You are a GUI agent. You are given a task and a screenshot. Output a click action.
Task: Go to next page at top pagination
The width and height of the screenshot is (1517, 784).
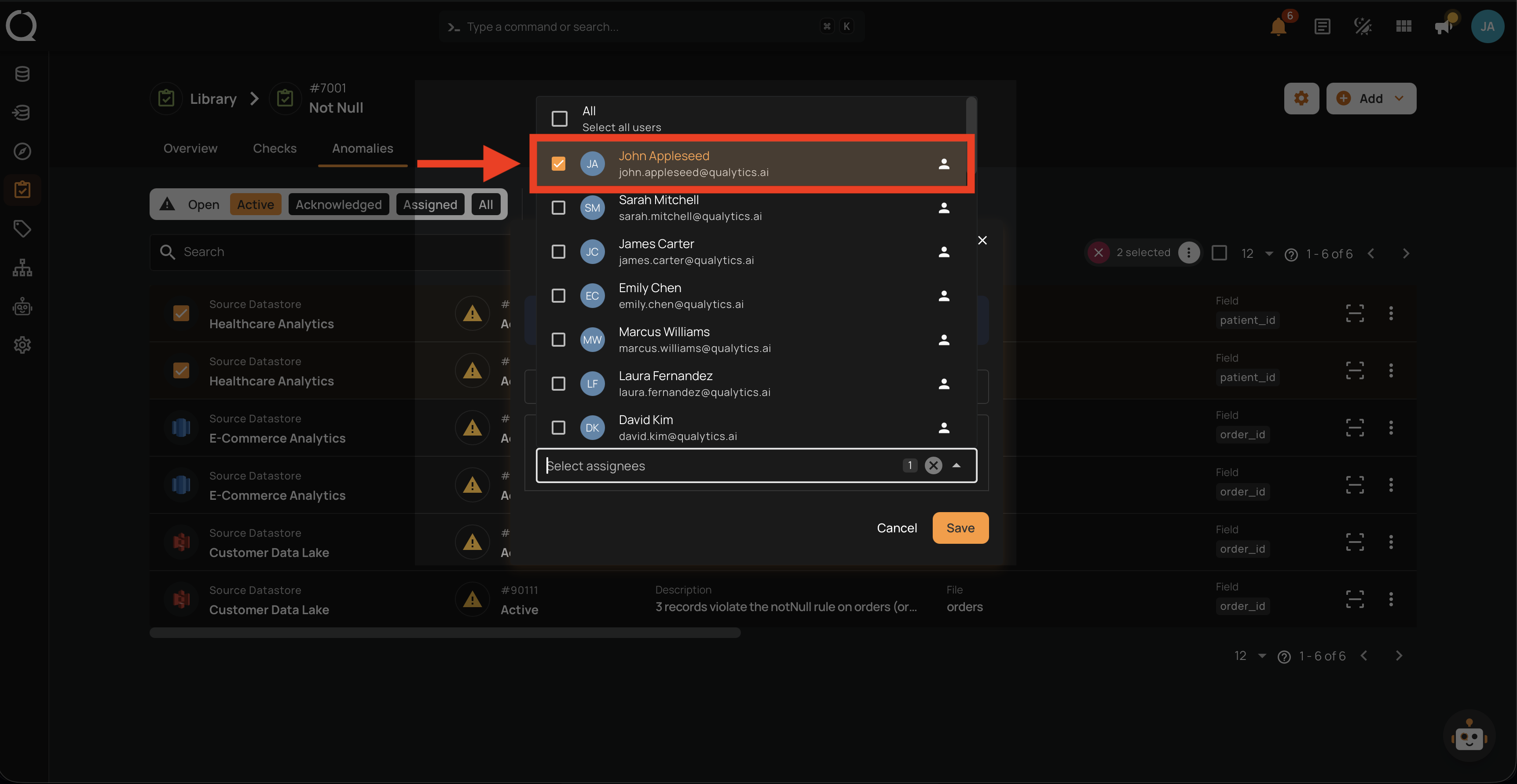pyautogui.click(x=1406, y=253)
